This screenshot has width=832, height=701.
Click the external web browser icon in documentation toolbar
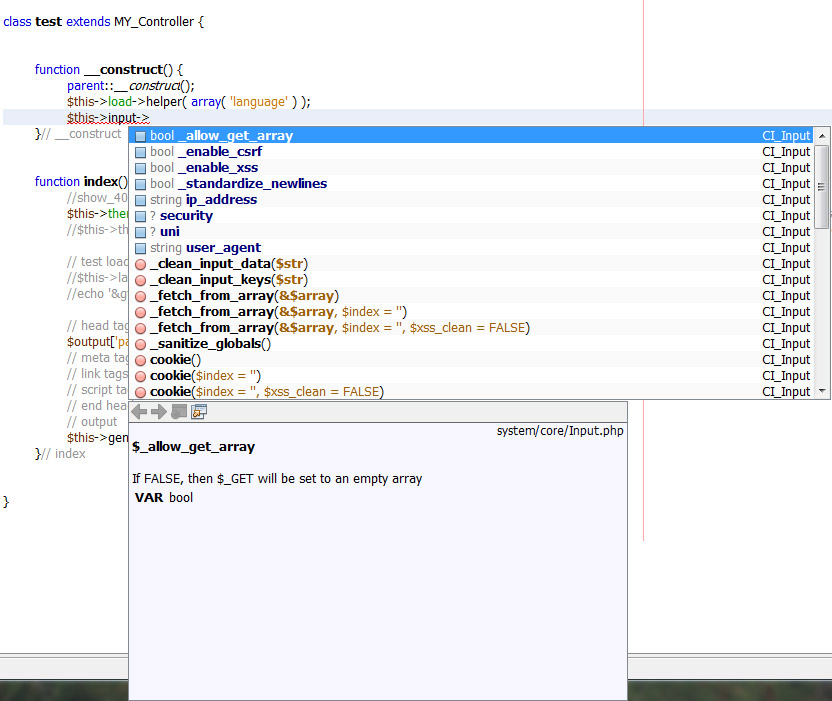coord(198,410)
